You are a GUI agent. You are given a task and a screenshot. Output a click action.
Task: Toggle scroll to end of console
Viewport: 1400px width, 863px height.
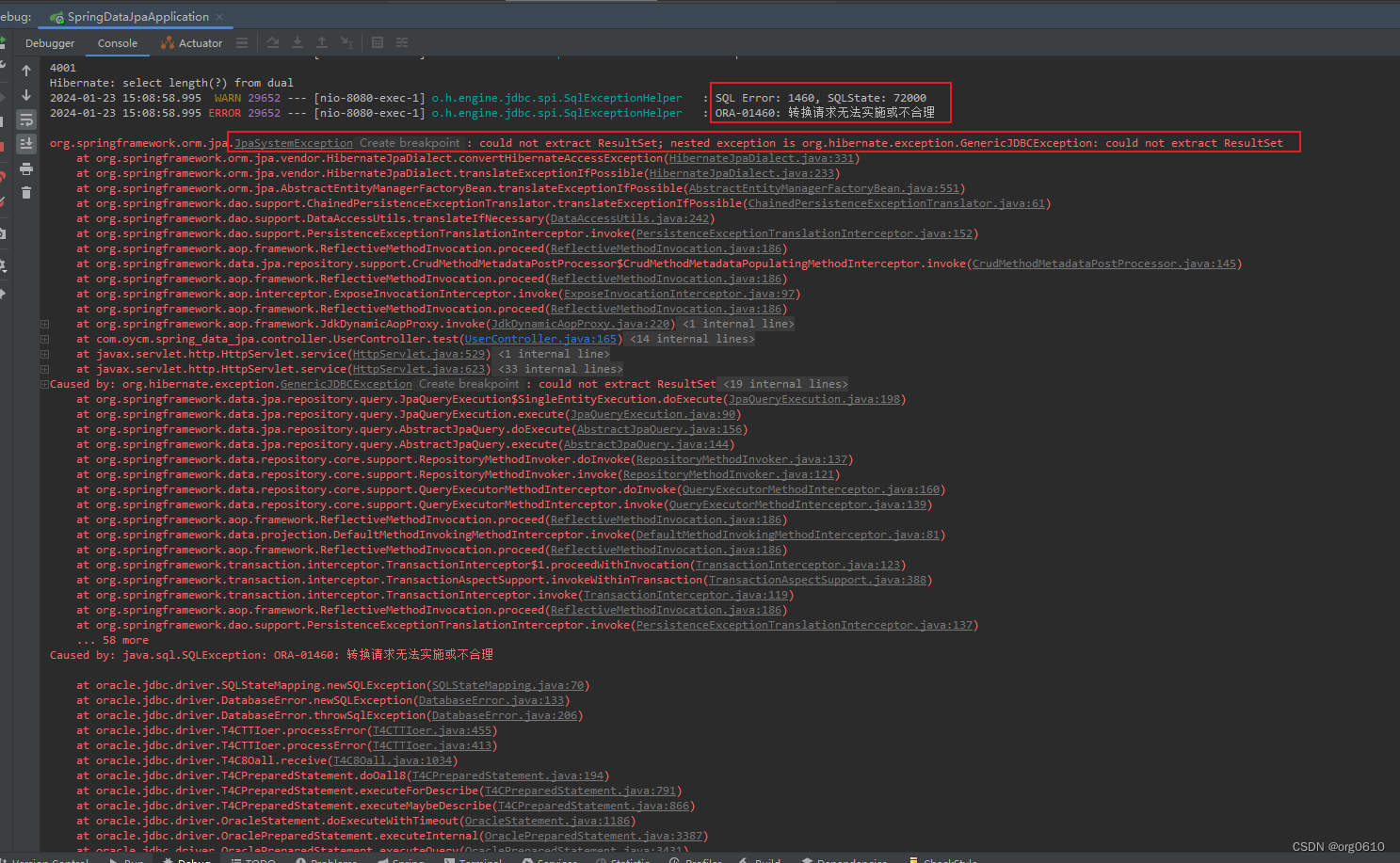26,144
